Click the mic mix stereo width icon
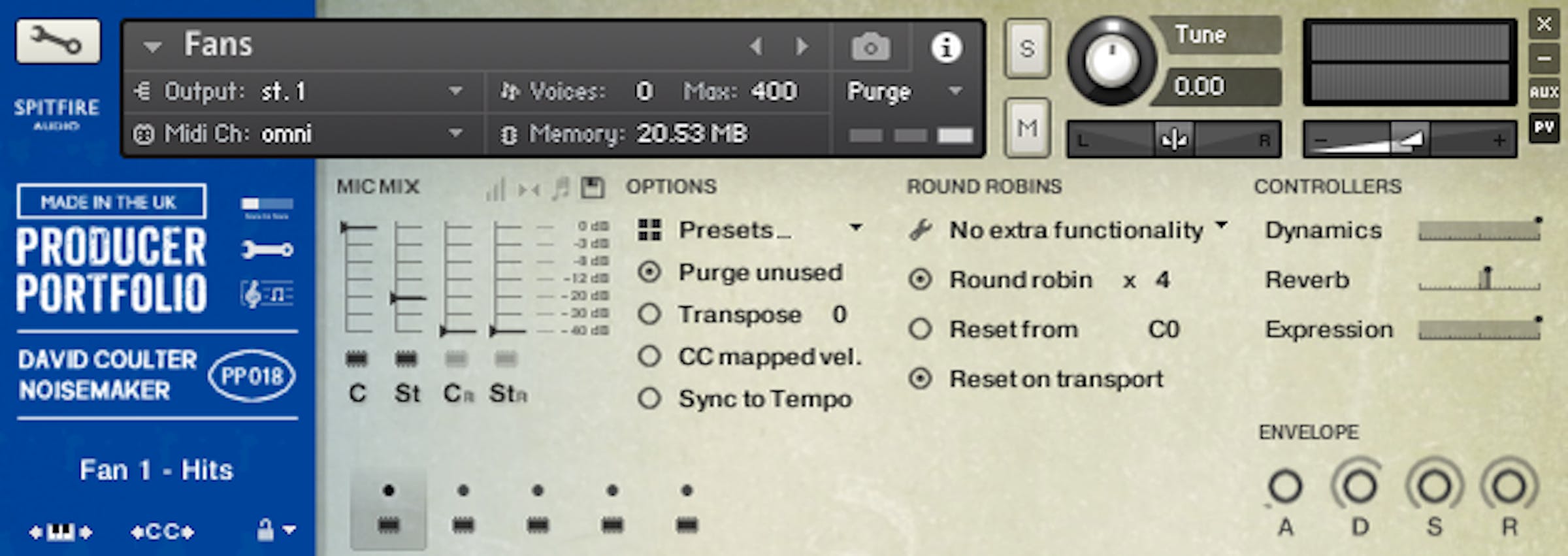The width and height of the screenshot is (1568, 556). pos(529,189)
